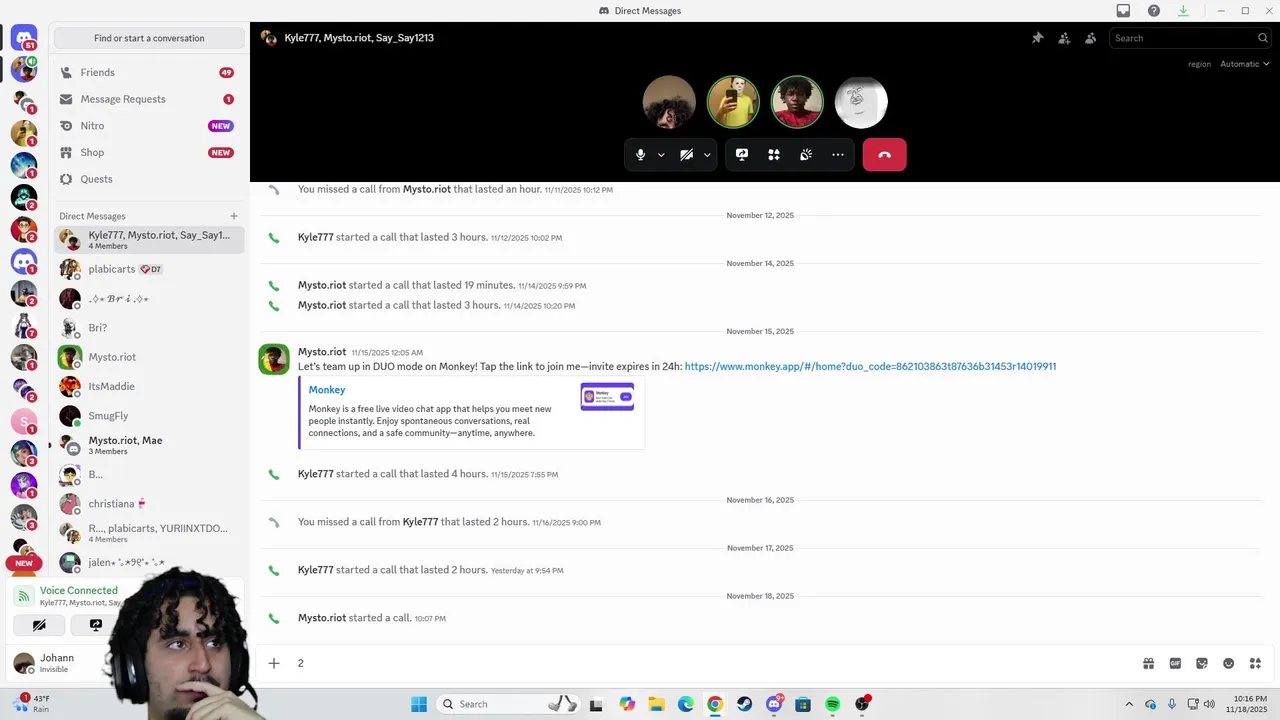The height and width of the screenshot is (720, 1280).
Task: Share screen from voice connected panel
Action: tap(96, 625)
